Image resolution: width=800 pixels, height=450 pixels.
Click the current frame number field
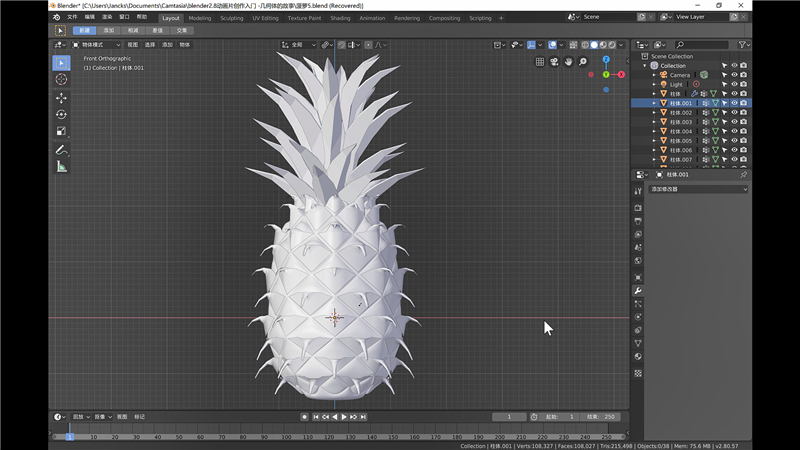point(509,417)
